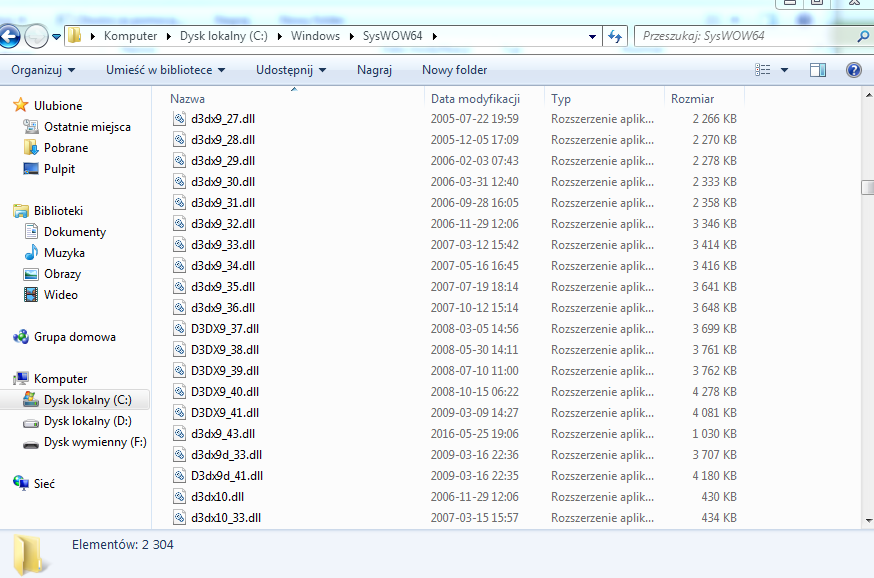The image size is (874, 578).
Task: Click the Refresh button next to address bar
Action: tap(615, 36)
